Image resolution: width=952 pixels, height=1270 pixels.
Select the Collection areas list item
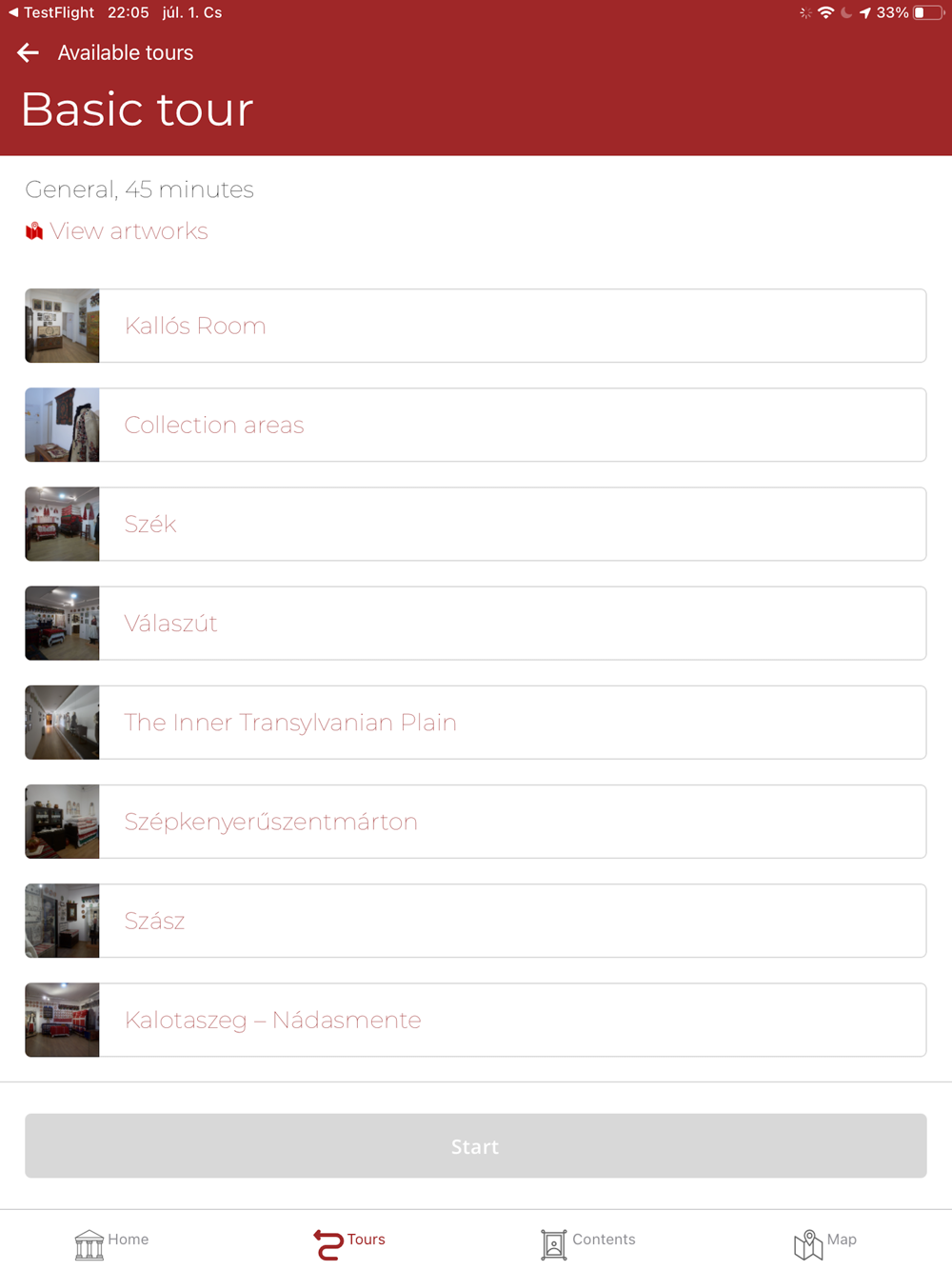[476, 425]
